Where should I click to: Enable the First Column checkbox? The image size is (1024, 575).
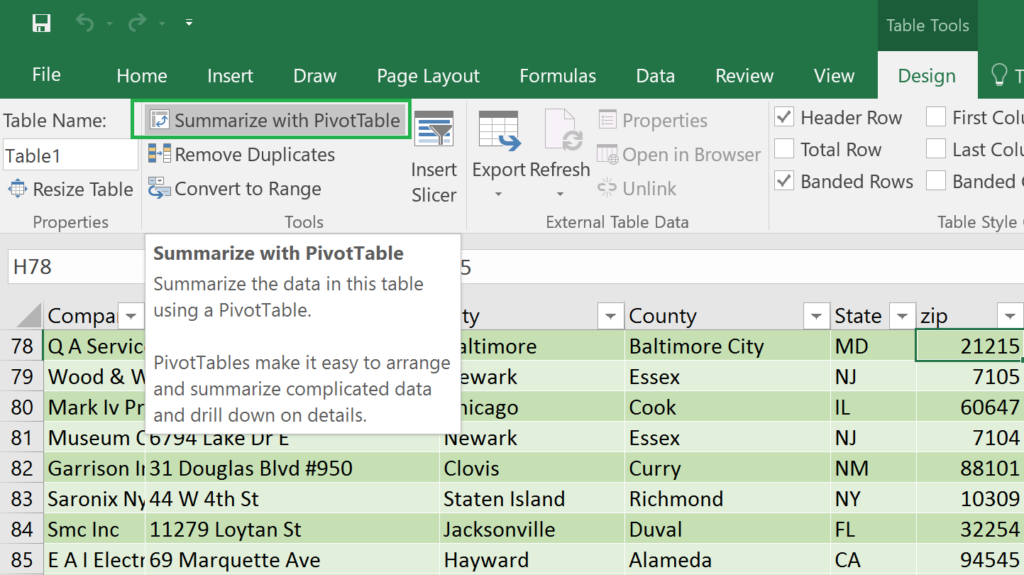(x=936, y=118)
